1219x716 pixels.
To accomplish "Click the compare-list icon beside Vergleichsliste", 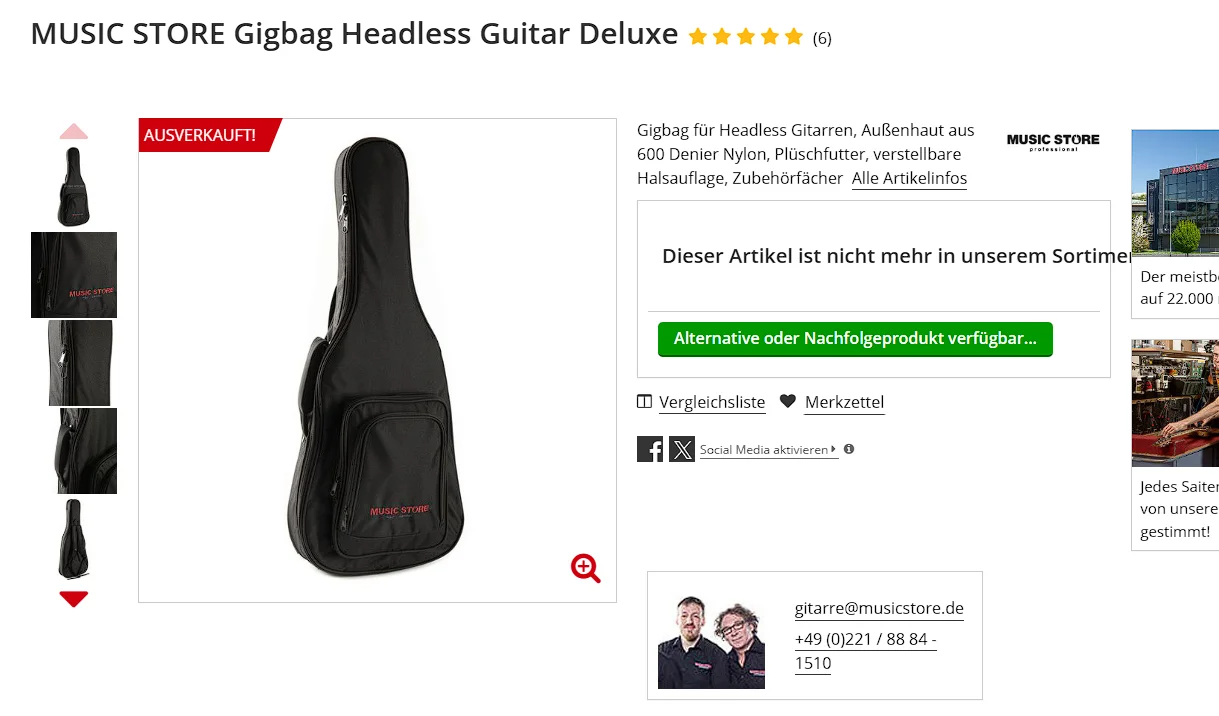I will pos(644,401).
